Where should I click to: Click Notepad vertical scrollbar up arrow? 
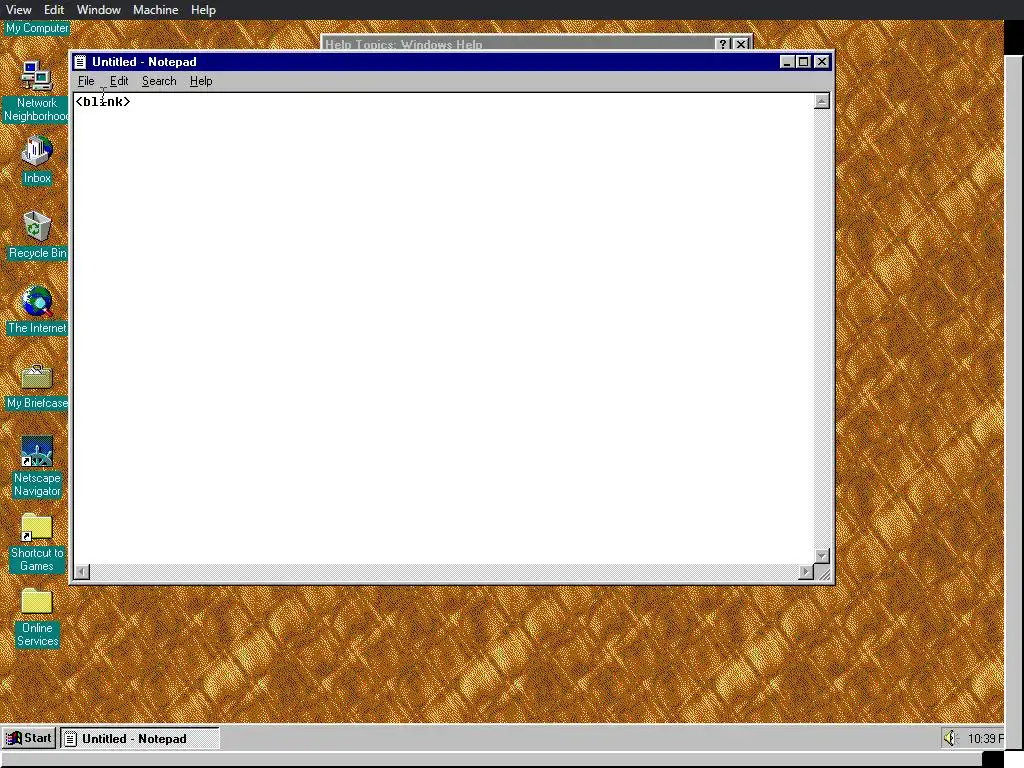click(x=822, y=101)
